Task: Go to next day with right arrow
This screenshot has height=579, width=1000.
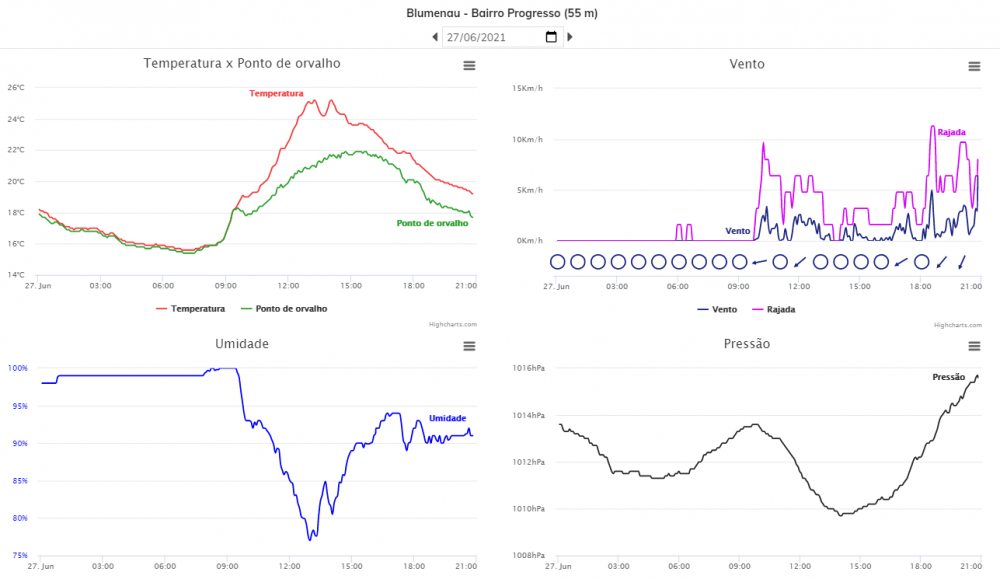Action: point(570,37)
